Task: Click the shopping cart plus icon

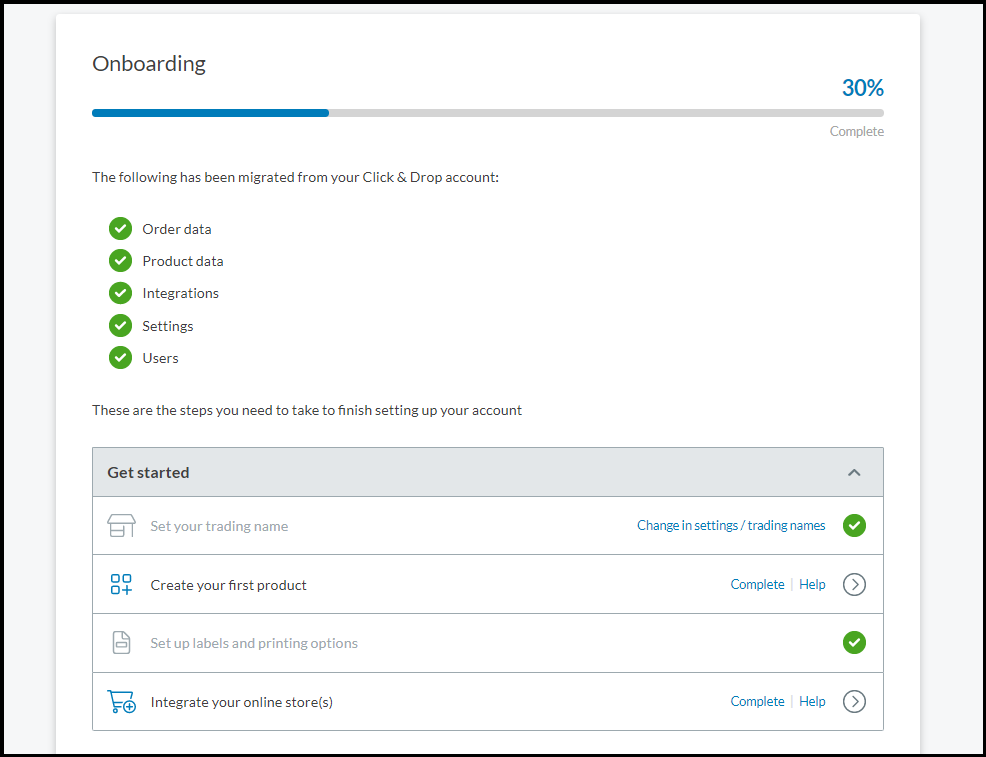Action: tap(121, 701)
